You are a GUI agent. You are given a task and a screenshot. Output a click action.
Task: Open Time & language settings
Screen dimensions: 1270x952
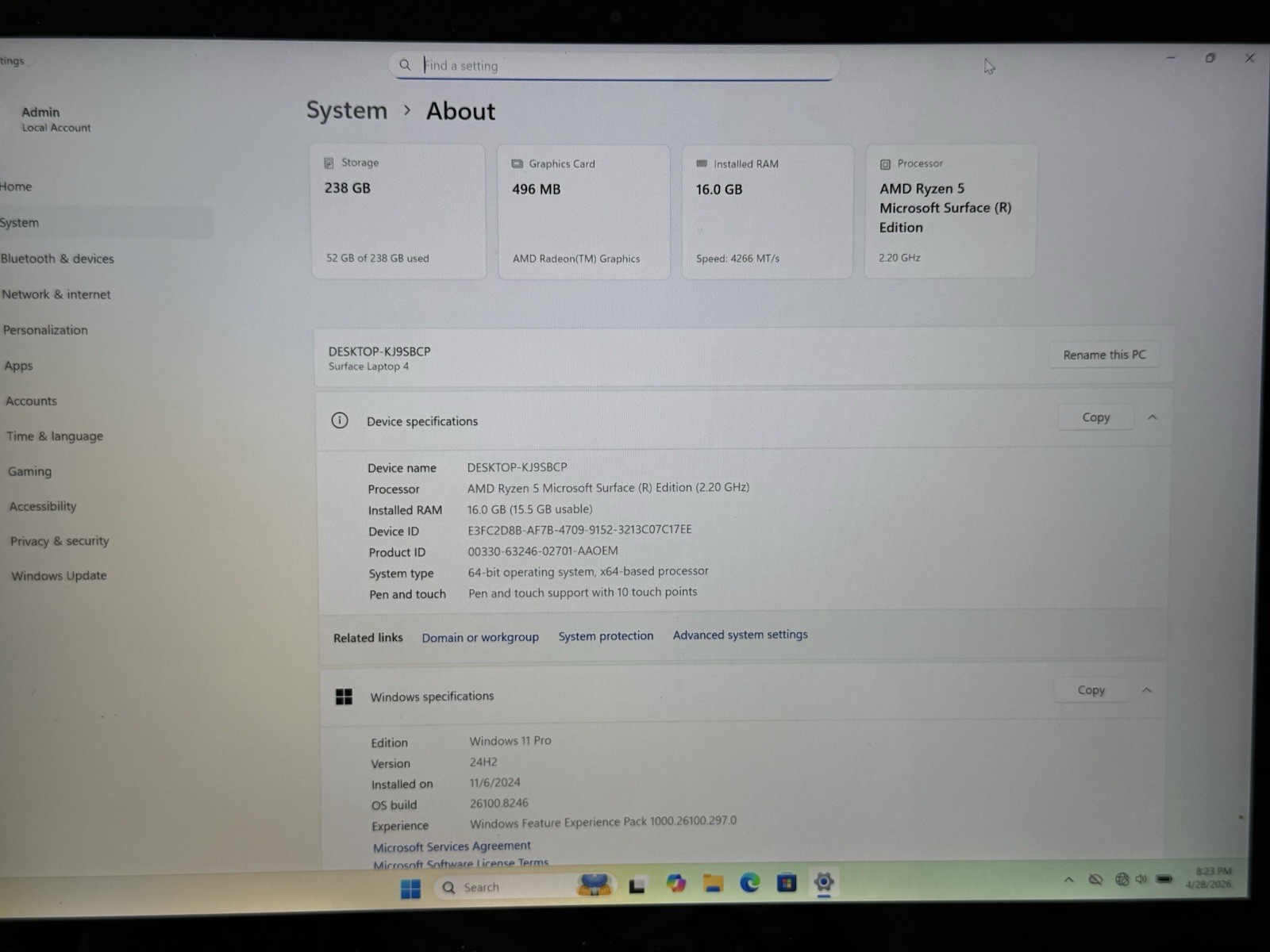[55, 436]
